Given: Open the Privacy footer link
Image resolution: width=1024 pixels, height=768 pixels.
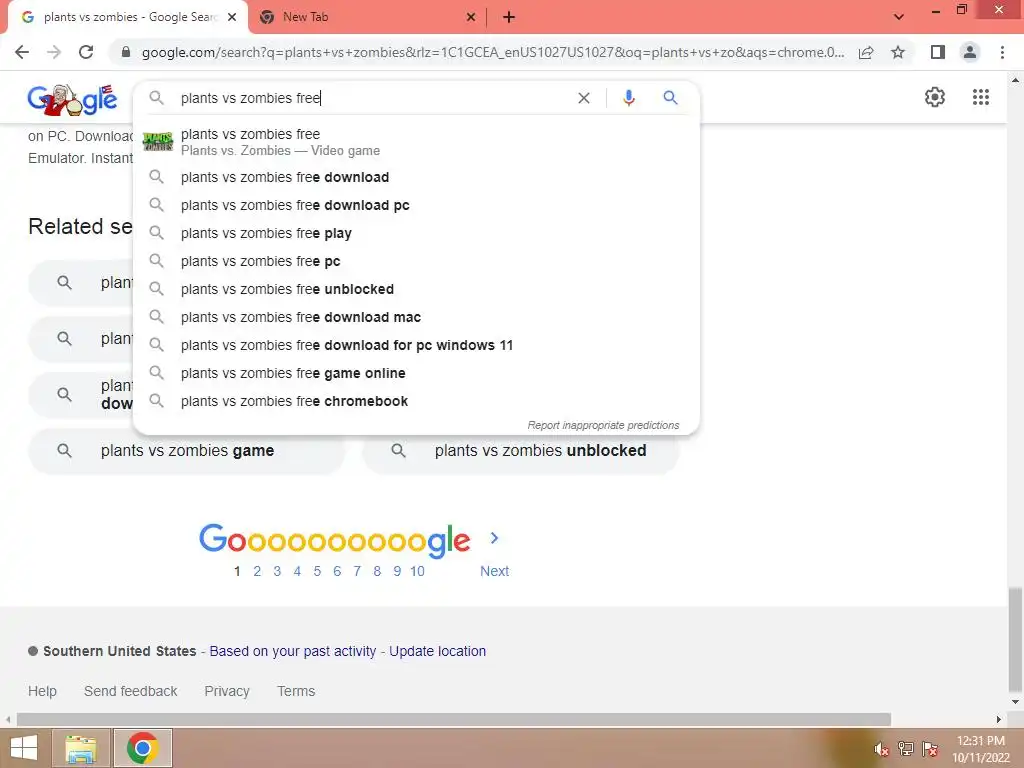Looking at the screenshot, I should tap(227, 691).
